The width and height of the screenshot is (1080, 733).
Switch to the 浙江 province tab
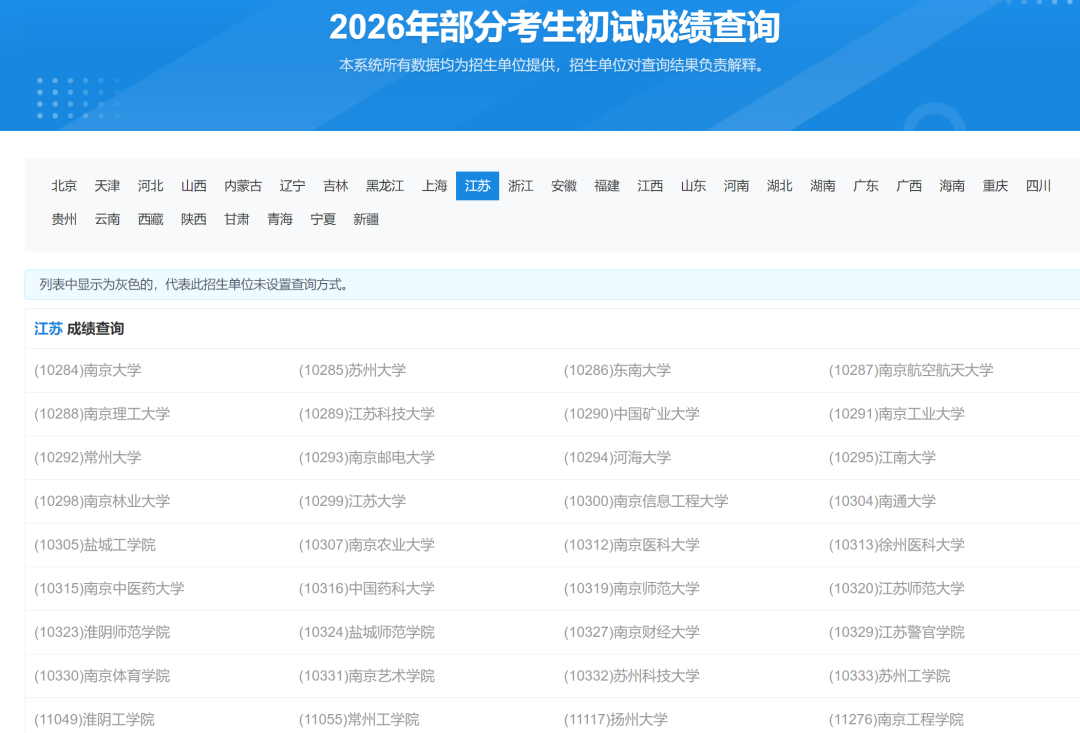point(520,185)
